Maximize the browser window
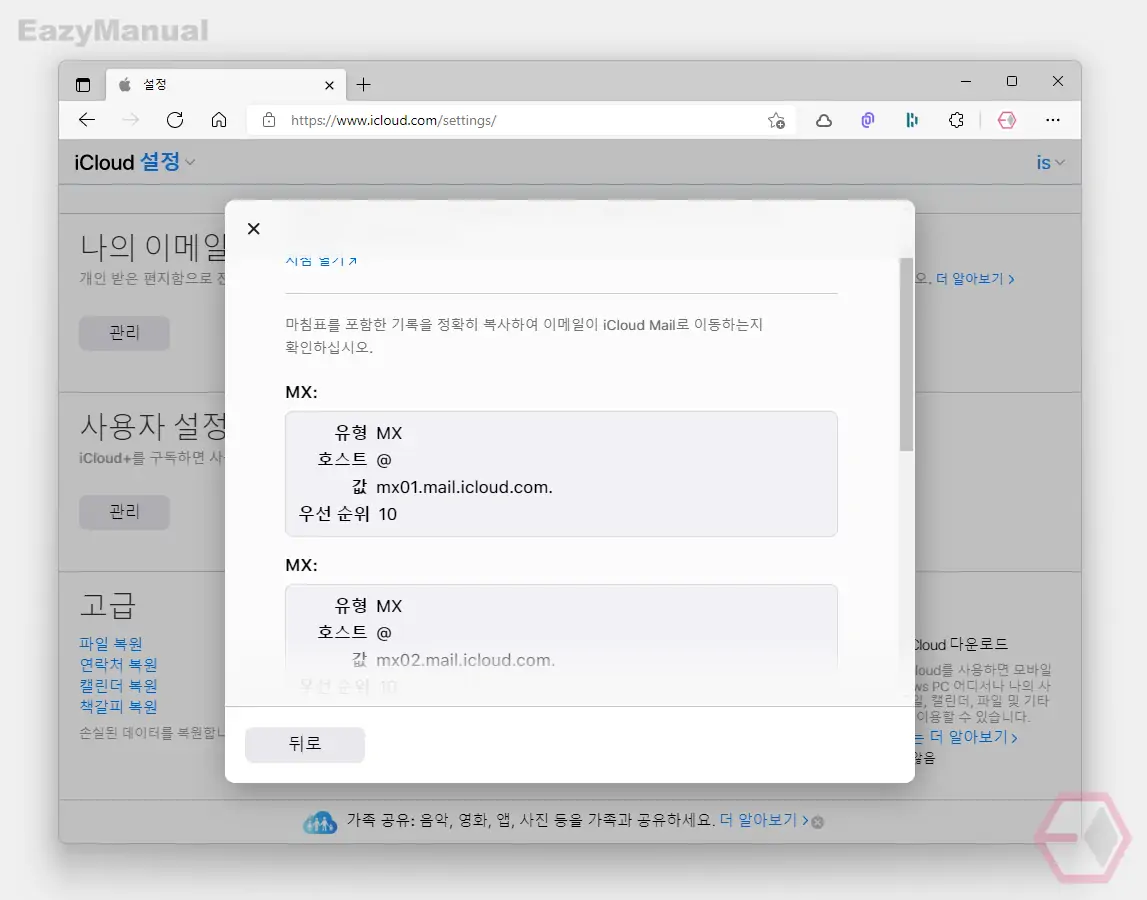The height and width of the screenshot is (900, 1147). tap(1012, 81)
